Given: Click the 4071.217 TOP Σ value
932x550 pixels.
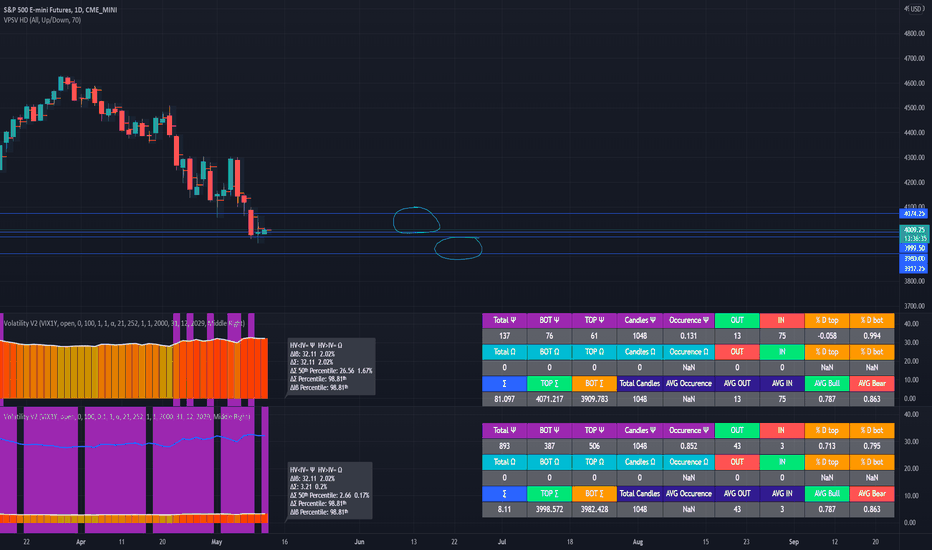Looking at the screenshot, I should 549,399.
